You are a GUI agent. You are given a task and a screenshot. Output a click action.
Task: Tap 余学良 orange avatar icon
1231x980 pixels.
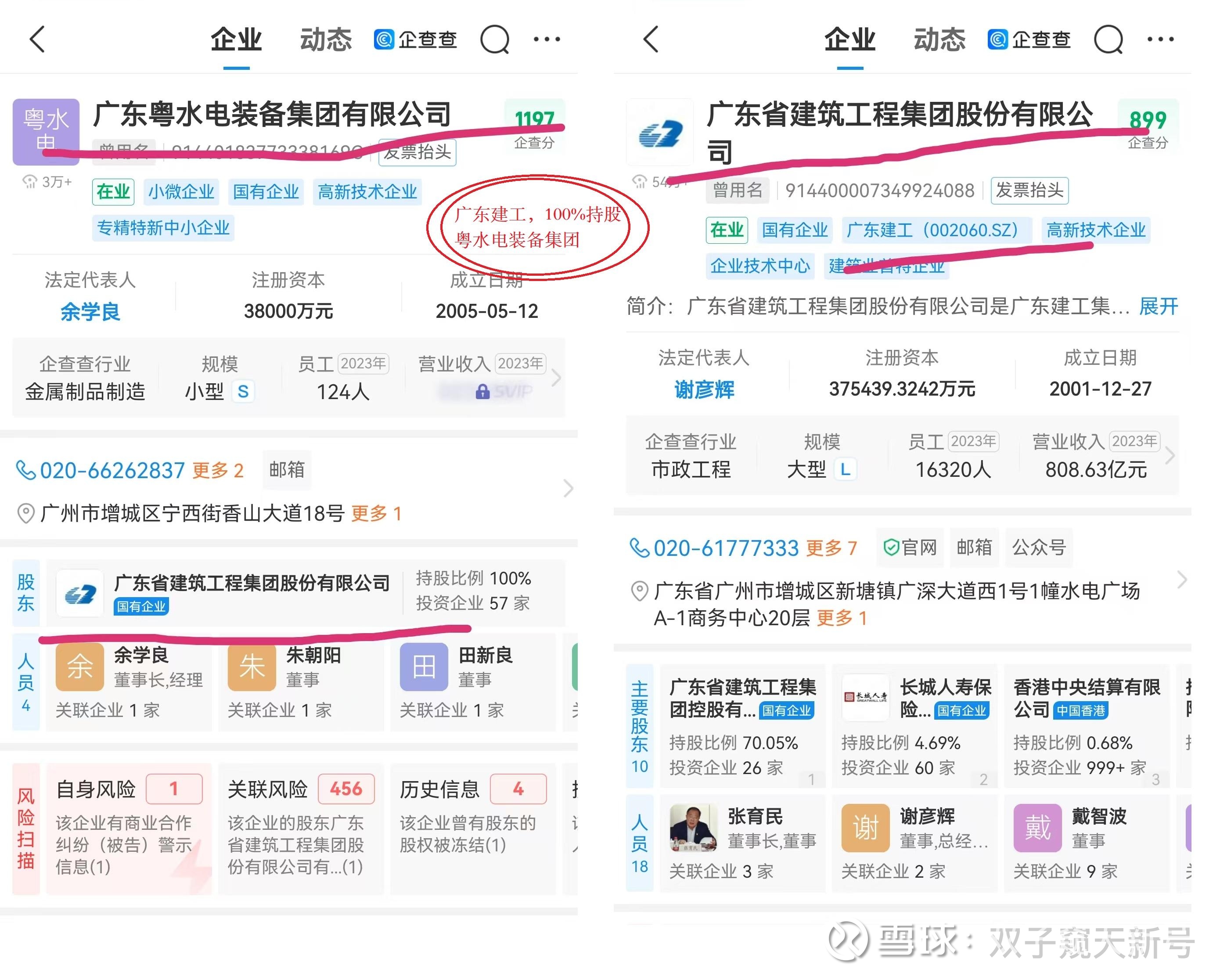[80, 667]
